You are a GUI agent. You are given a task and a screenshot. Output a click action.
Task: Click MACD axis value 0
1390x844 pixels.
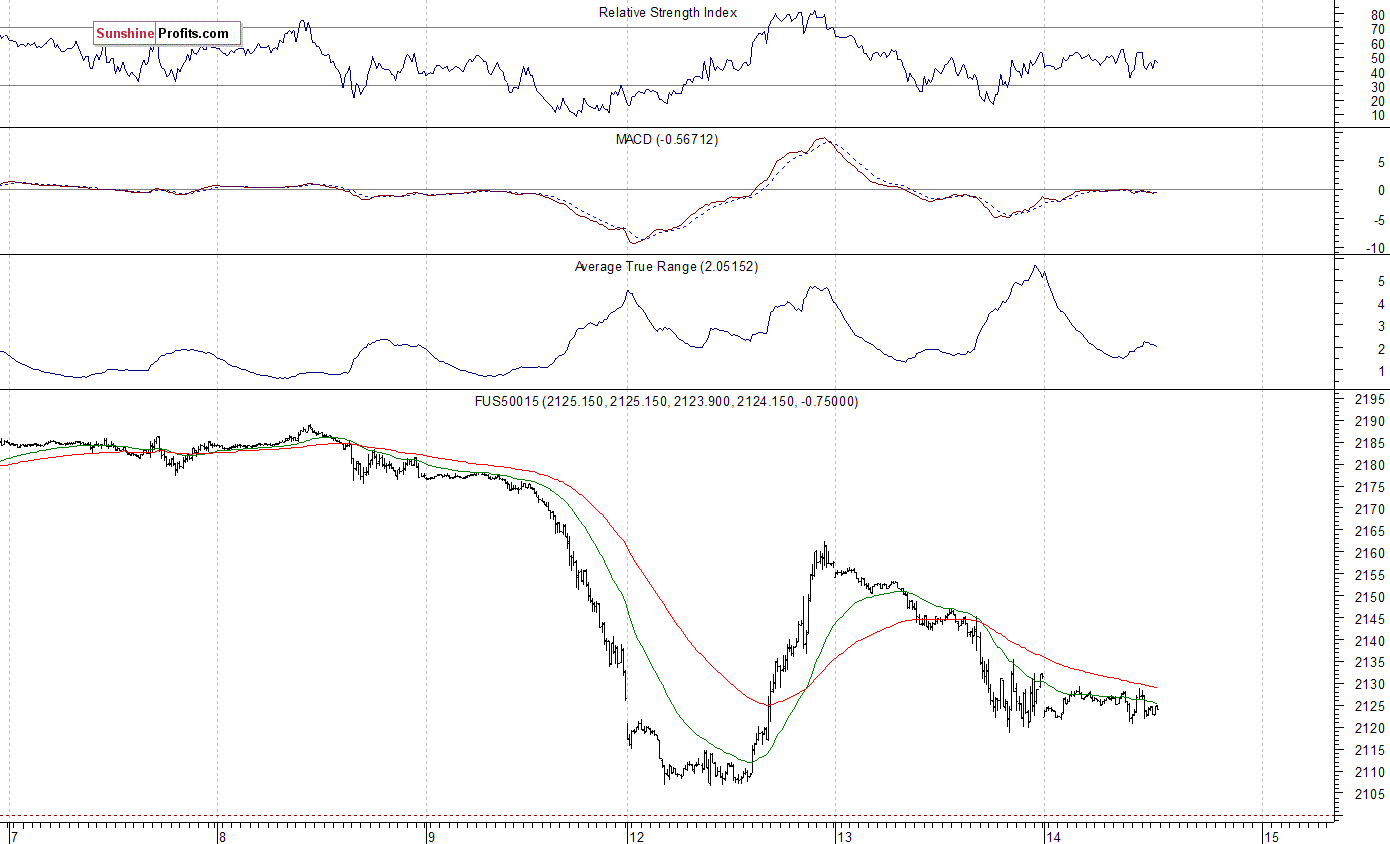tap(1381, 190)
